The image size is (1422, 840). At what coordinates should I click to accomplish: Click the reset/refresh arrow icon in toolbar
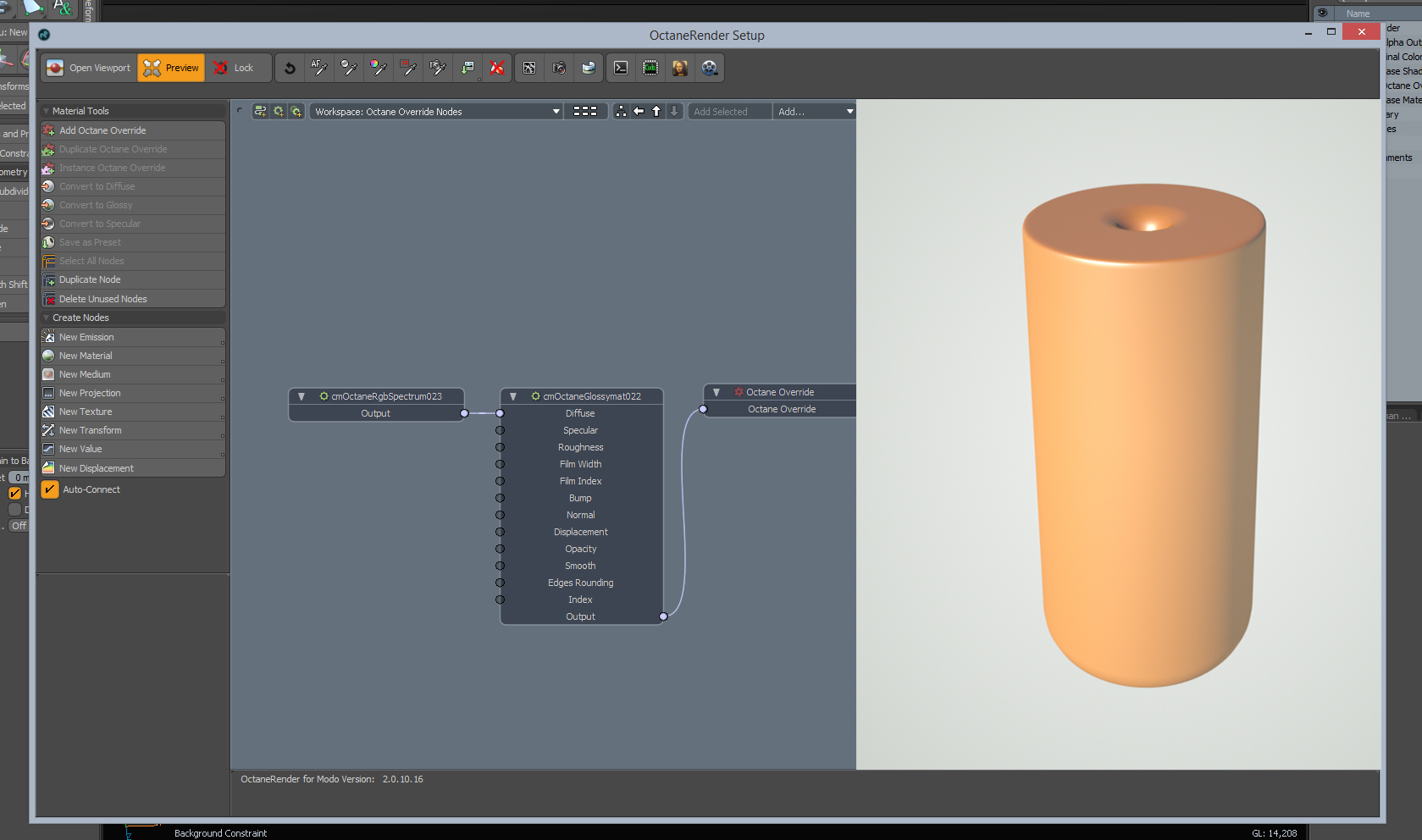click(x=290, y=68)
